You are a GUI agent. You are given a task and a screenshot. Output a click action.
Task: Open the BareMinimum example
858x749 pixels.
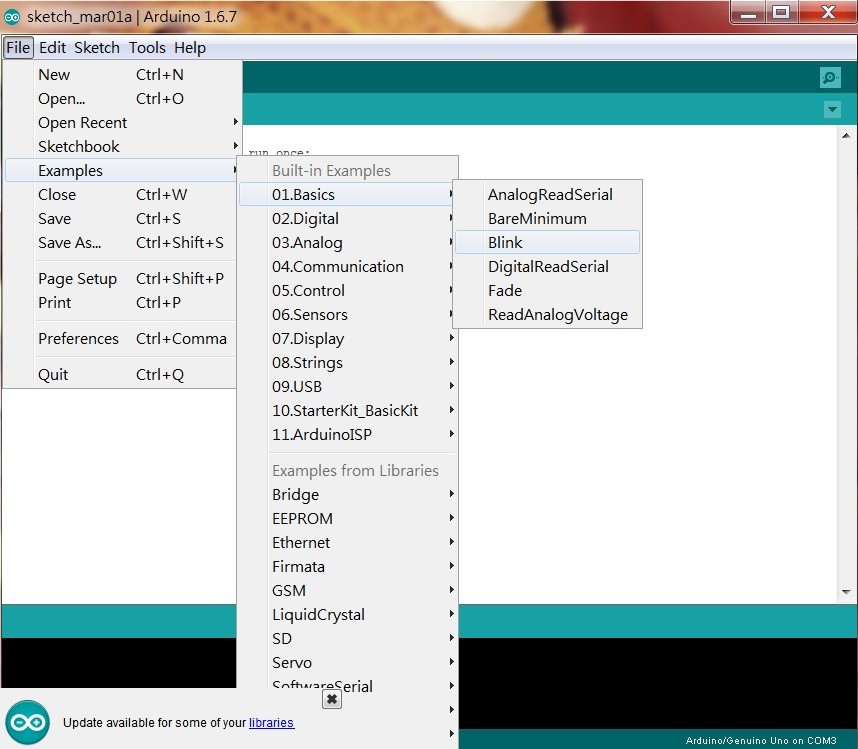[x=547, y=219]
